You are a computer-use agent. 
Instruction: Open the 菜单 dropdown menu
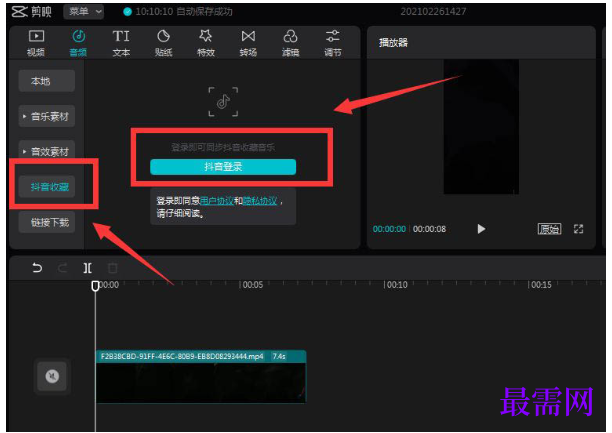point(84,12)
